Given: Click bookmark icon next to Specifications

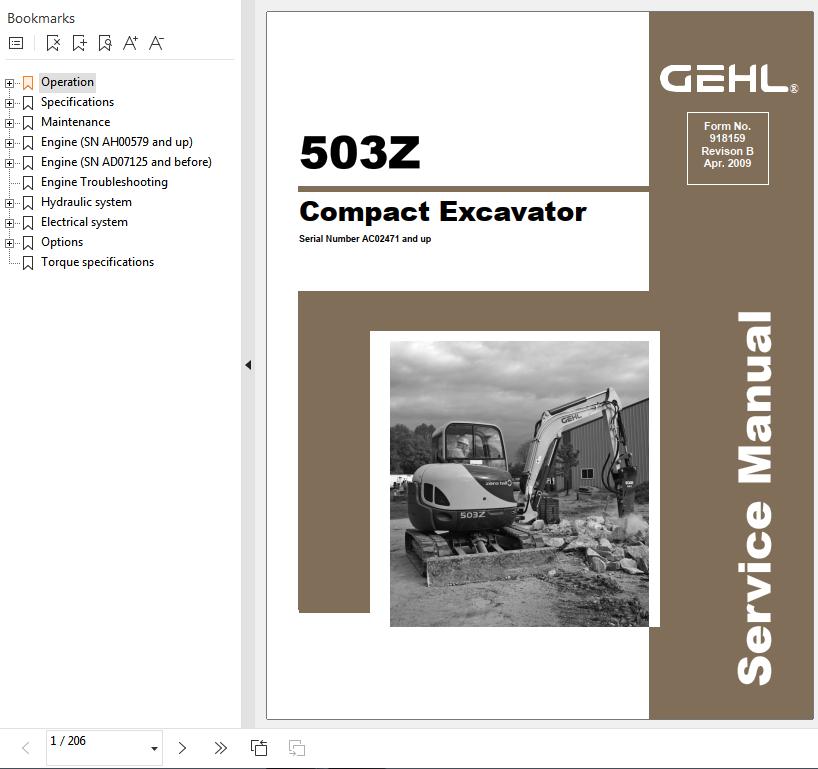Looking at the screenshot, I should (x=28, y=103).
